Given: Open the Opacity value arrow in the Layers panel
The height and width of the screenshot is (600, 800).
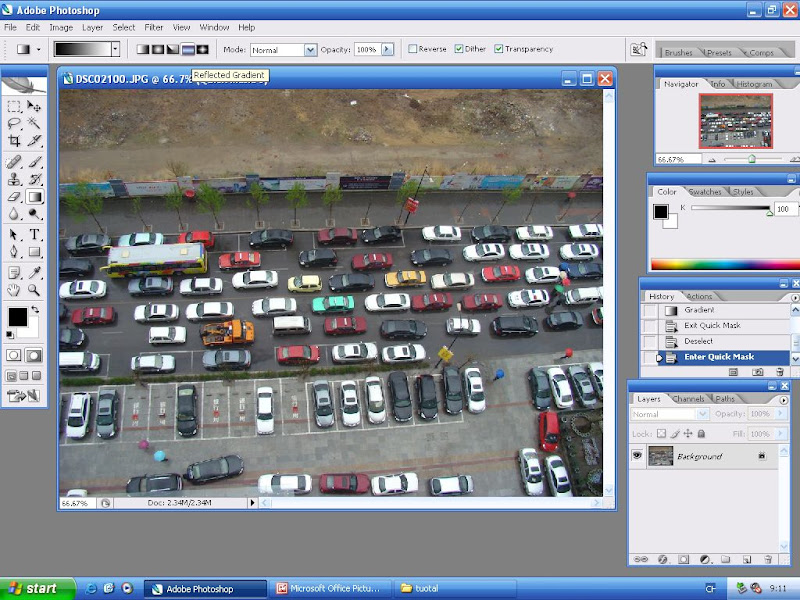Looking at the screenshot, I should (x=781, y=413).
